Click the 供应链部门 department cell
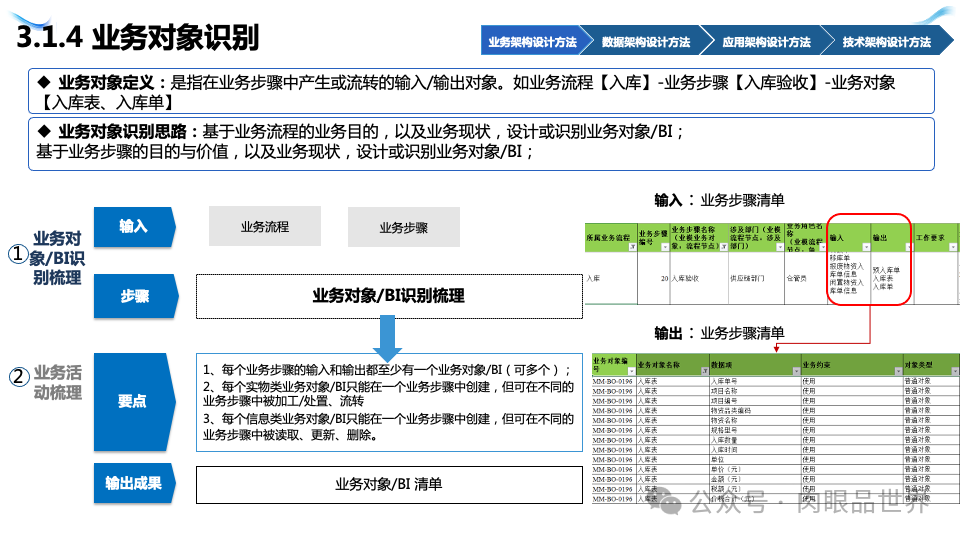 (x=756, y=278)
